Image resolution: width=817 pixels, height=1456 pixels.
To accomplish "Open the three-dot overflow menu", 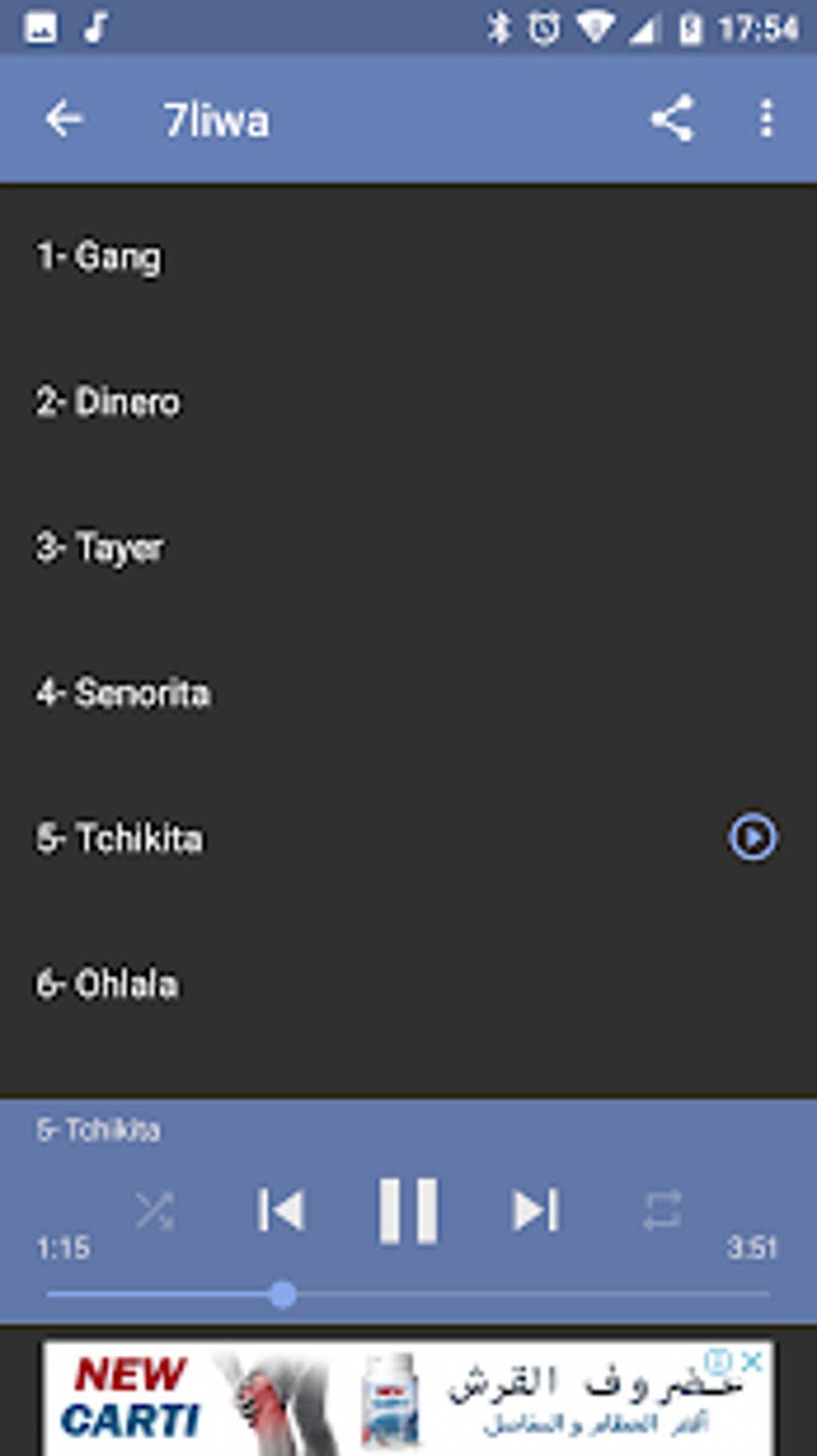I will (767, 119).
